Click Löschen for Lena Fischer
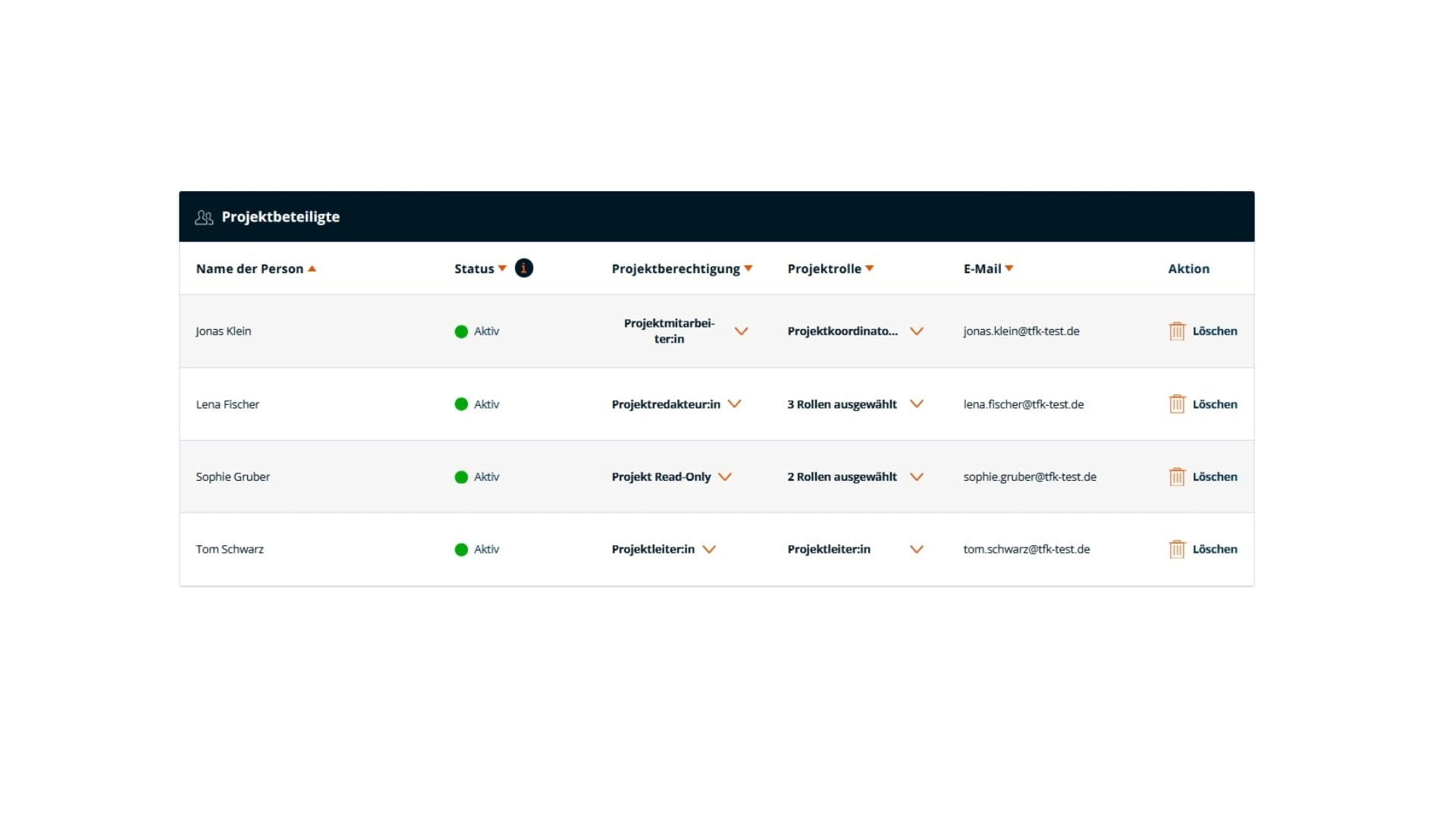The height and width of the screenshot is (819, 1456). tap(1215, 404)
